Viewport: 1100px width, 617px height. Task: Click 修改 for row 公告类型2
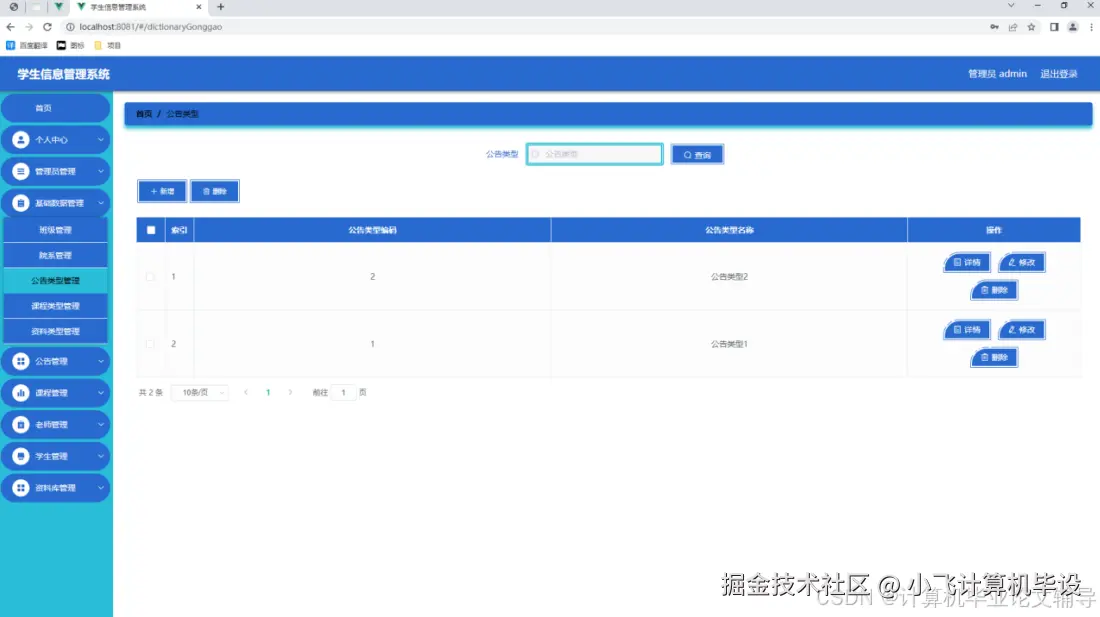point(1021,262)
